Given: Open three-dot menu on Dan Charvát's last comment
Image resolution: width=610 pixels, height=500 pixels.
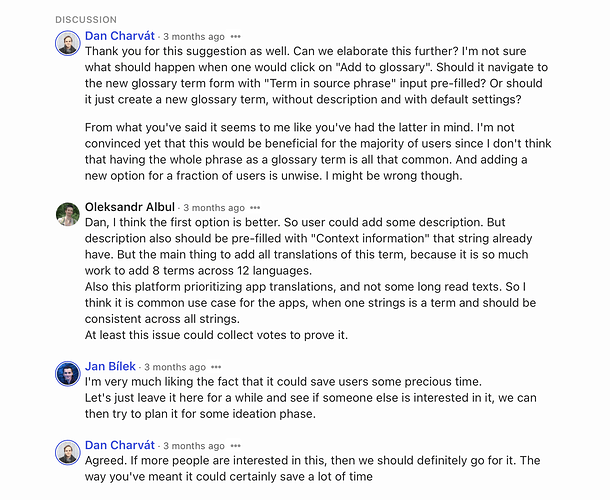Looking at the screenshot, I should (236, 446).
